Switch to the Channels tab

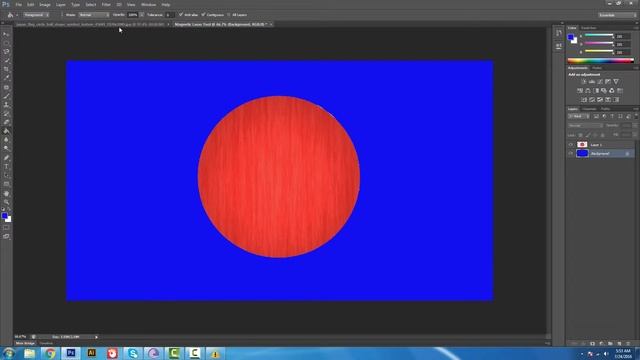tap(589, 109)
